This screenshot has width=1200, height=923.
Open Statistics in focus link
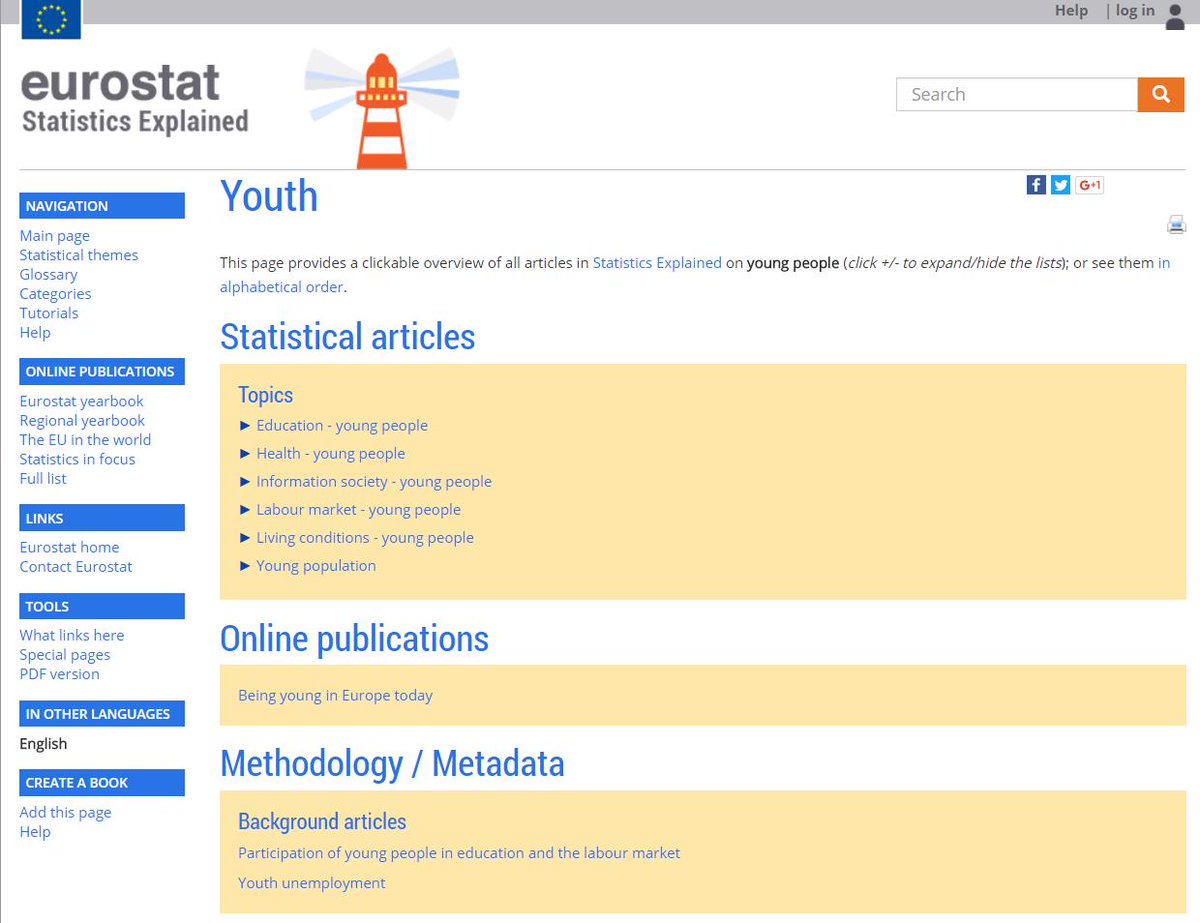[x=78, y=459]
